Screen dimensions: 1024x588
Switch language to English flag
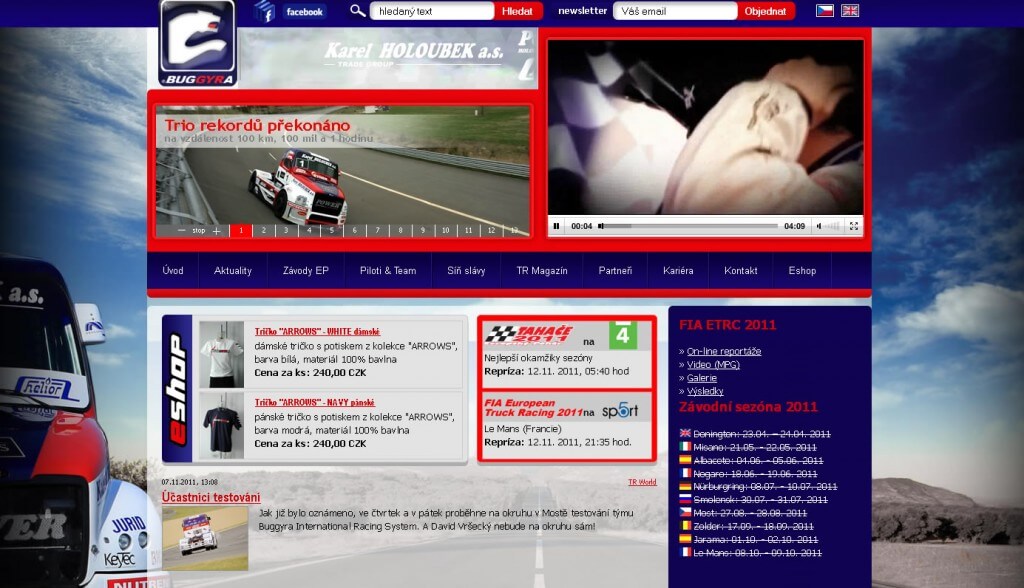[850, 10]
